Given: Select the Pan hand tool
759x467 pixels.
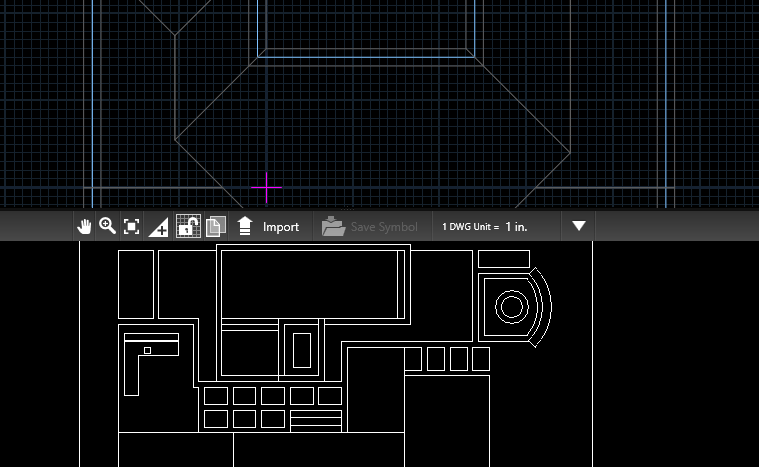Looking at the screenshot, I should point(84,226).
